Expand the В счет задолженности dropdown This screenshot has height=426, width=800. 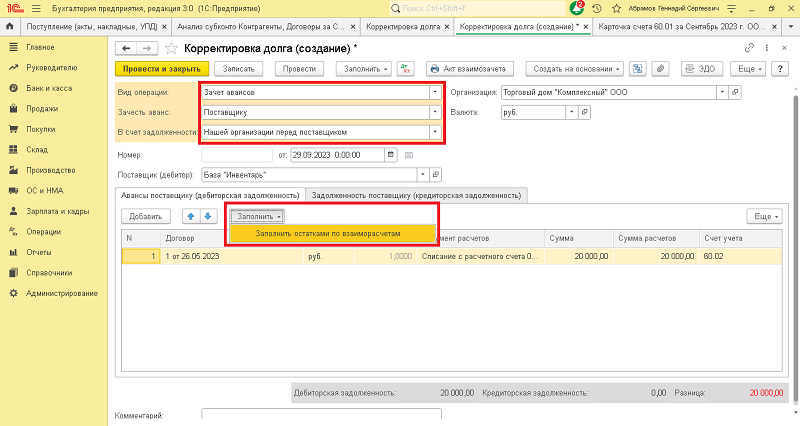[435, 131]
